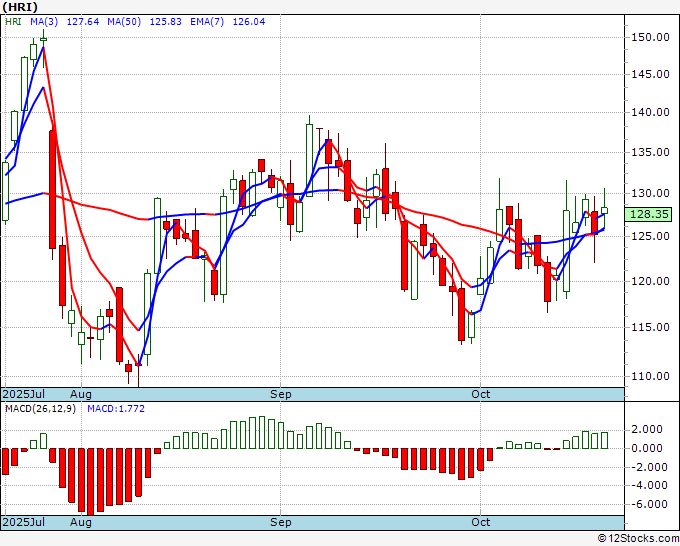Click Aug on price chart date axis
This screenshot has width=680, height=546.
[x=81, y=394]
